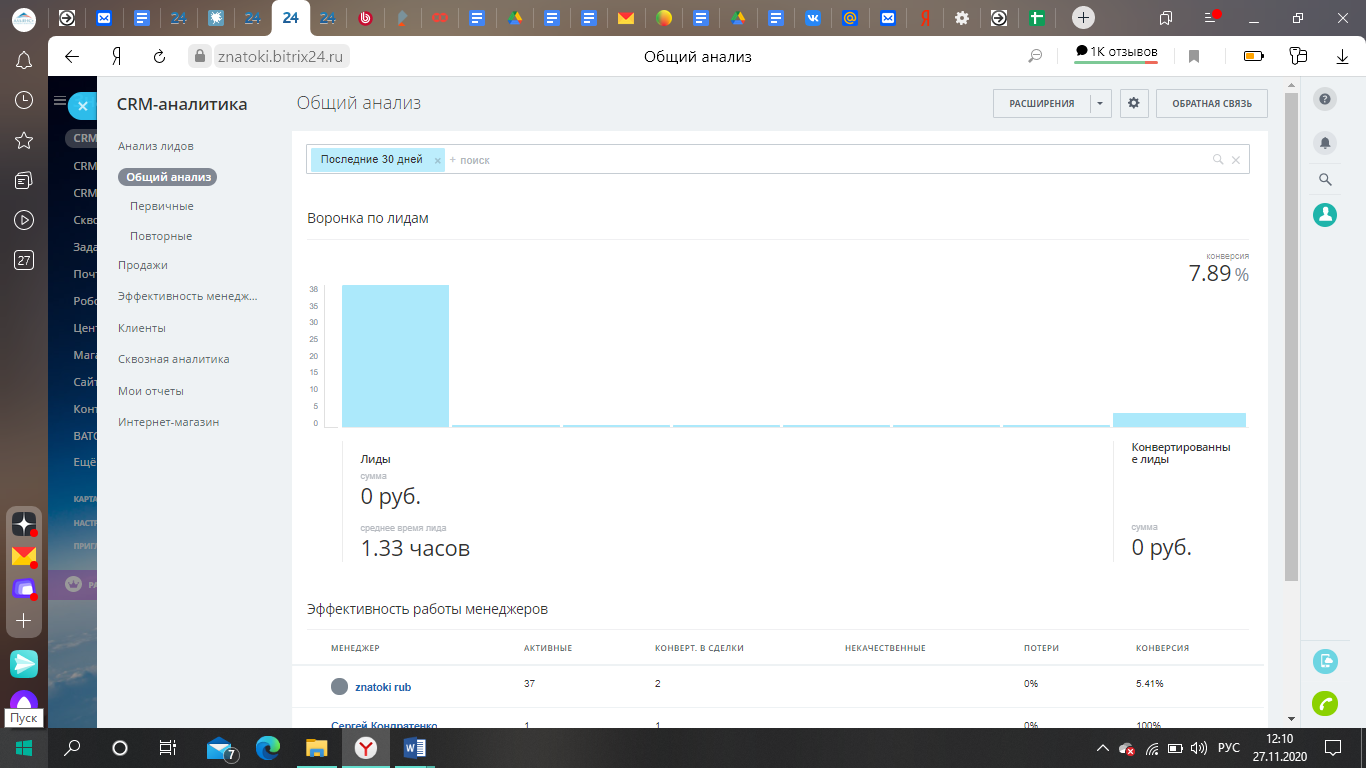Select 'Общий анализ' menu item
Image resolution: width=1366 pixels, height=768 pixels.
(x=169, y=177)
